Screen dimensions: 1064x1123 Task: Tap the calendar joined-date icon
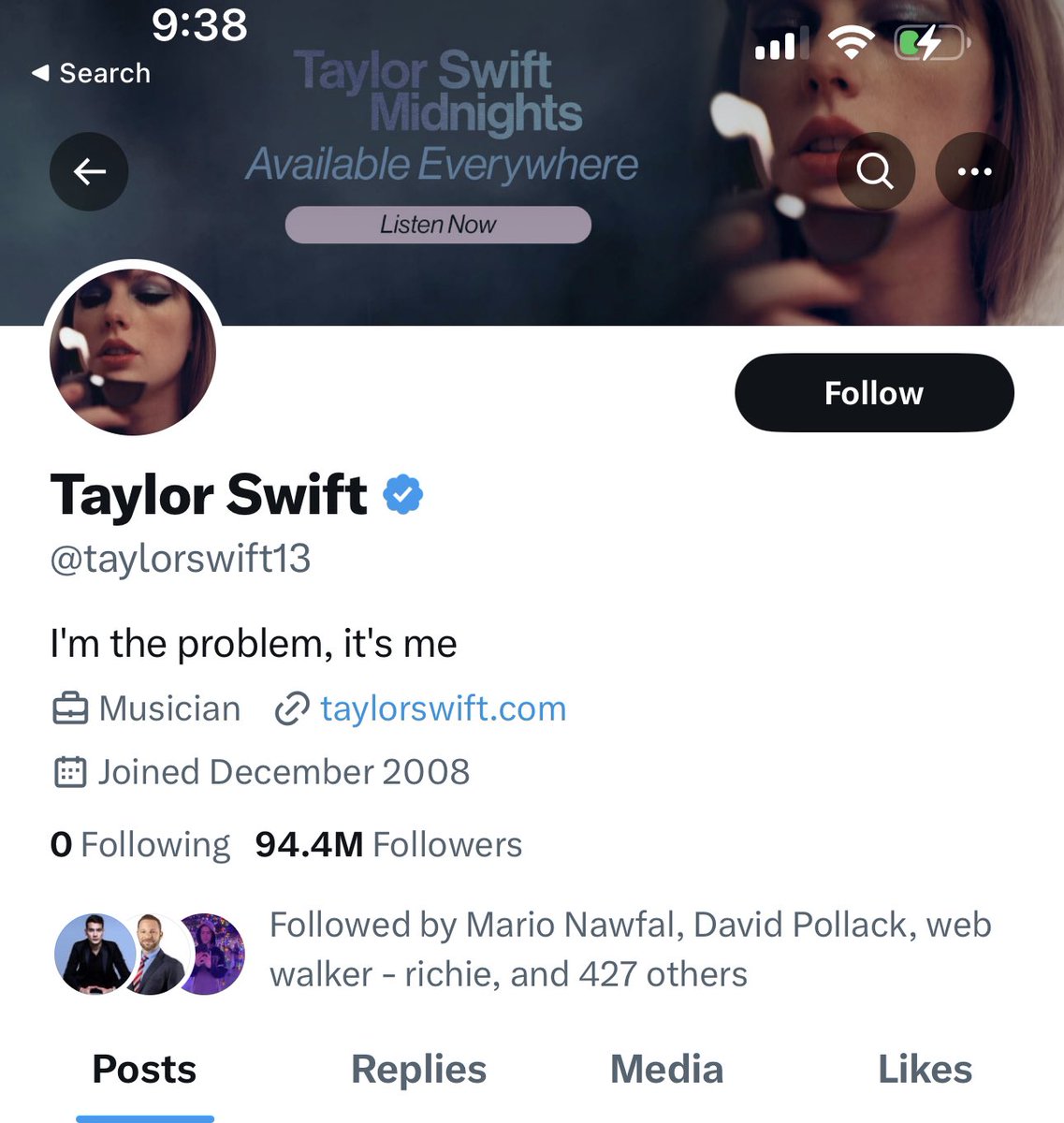69,772
